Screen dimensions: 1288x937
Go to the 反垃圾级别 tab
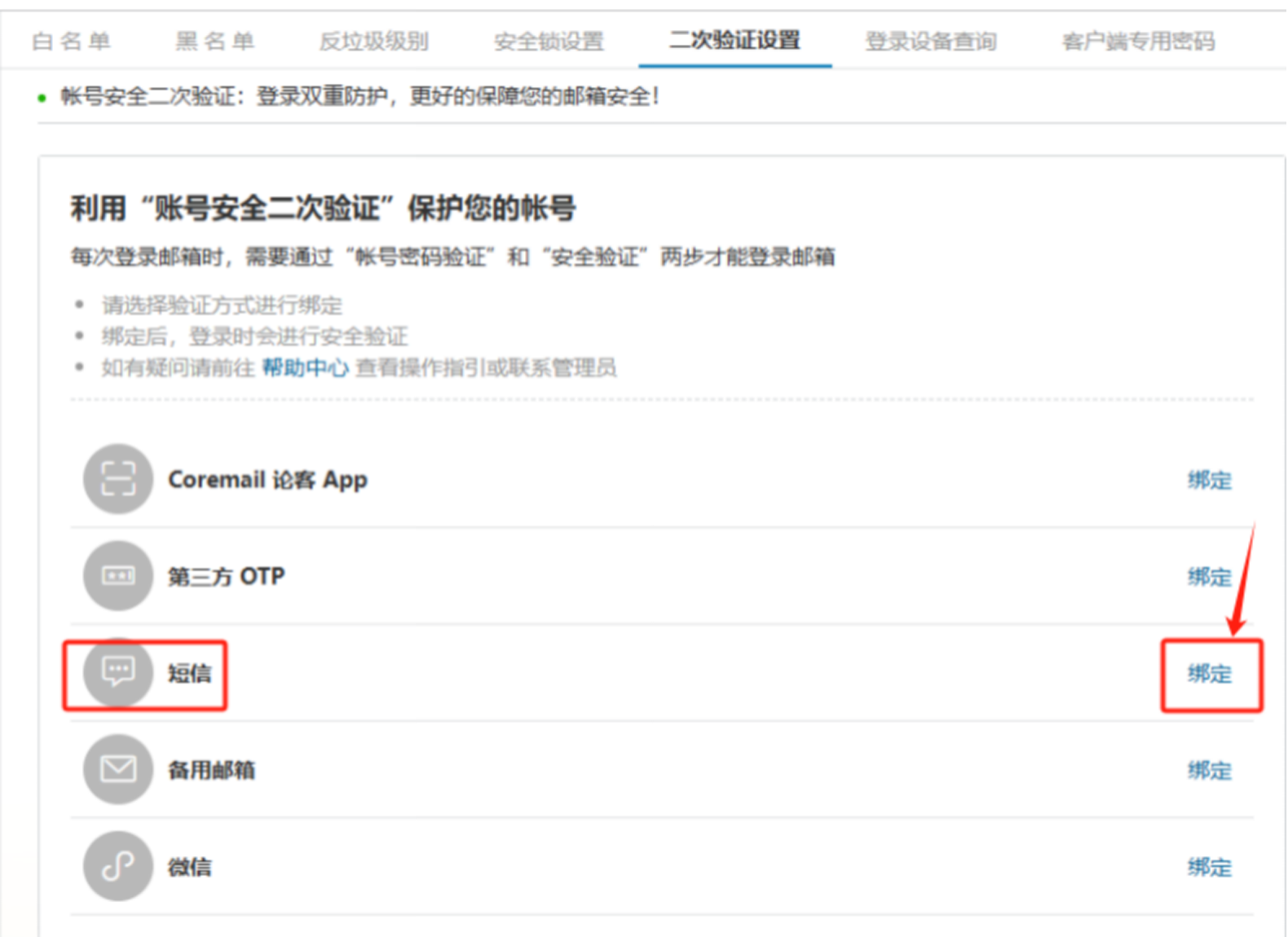373,41
